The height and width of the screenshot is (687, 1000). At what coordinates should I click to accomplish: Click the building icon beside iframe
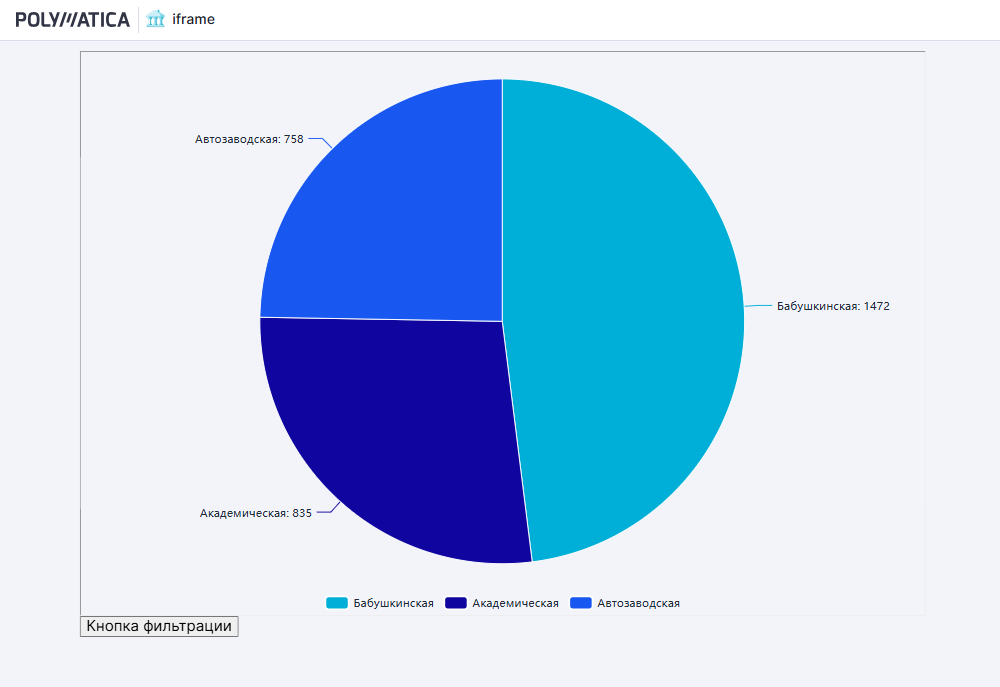click(x=155, y=19)
